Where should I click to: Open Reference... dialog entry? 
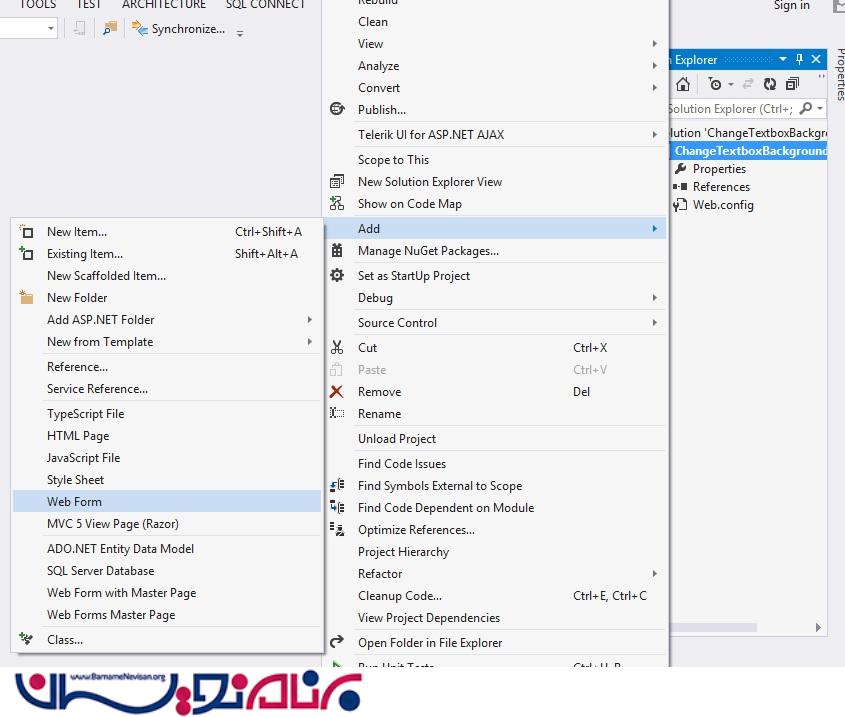tap(167, 367)
